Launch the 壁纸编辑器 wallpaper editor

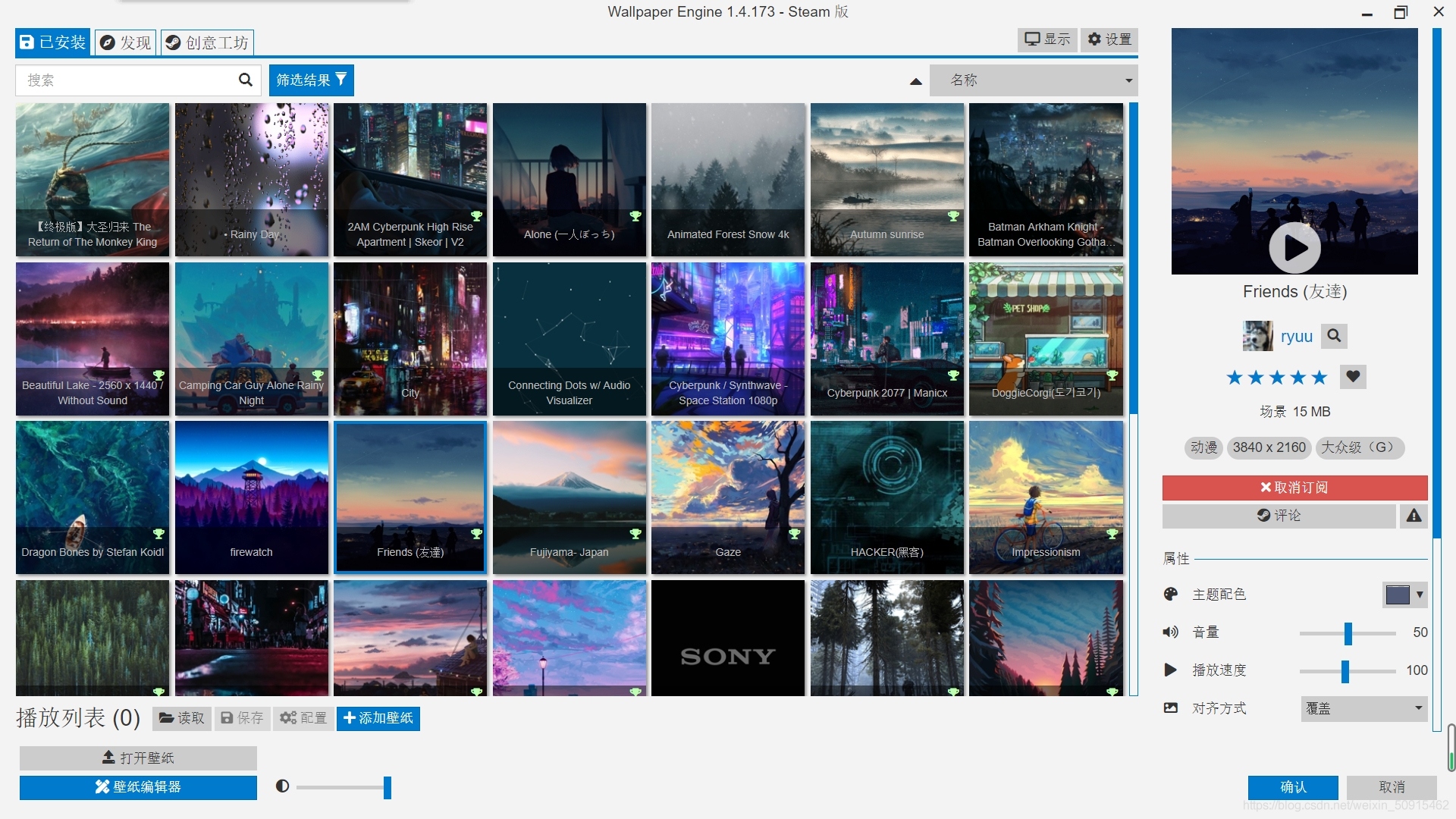pos(138,787)
